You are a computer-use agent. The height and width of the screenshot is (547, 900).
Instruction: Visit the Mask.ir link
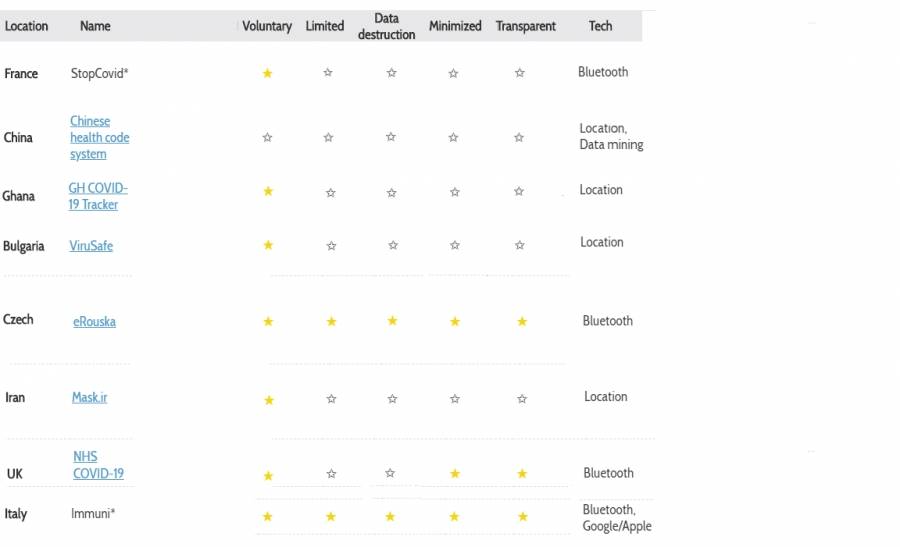tap(89, 397)
